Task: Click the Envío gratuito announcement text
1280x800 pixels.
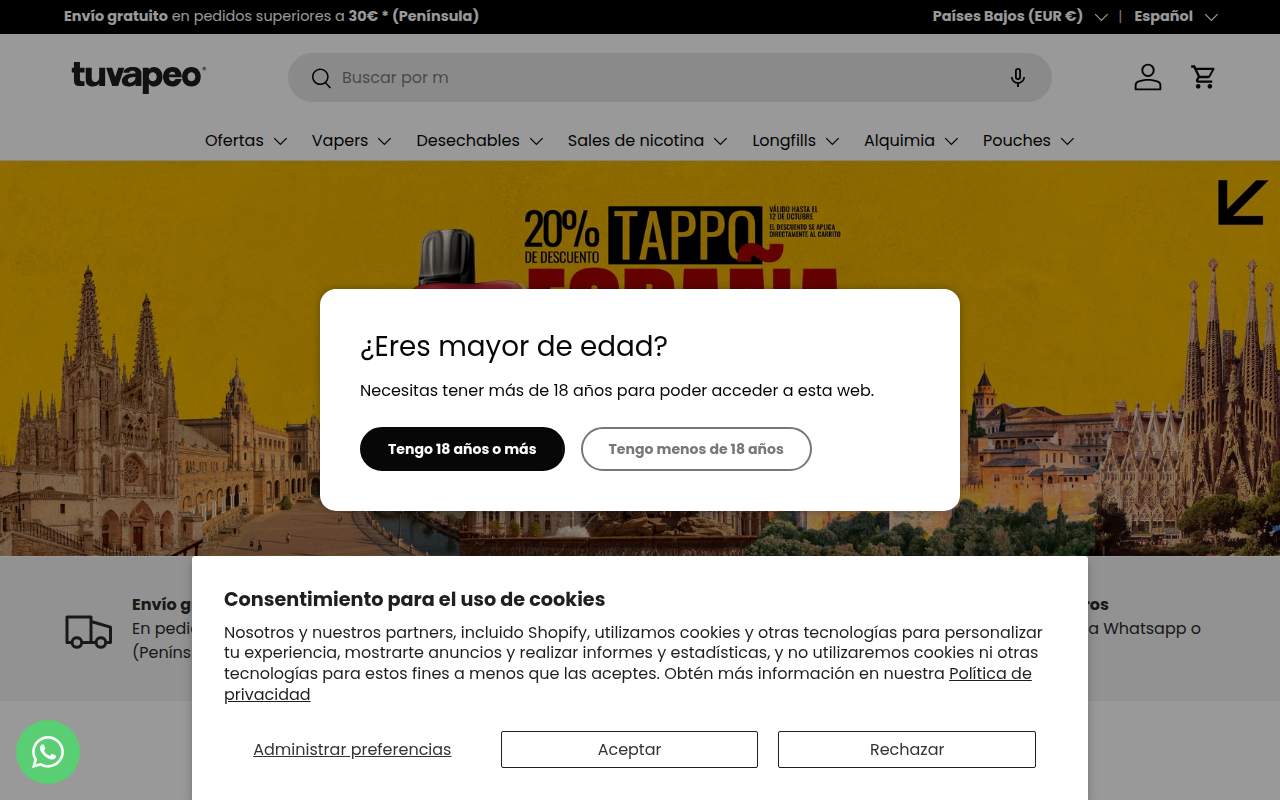Action: (x=271, y=16)
